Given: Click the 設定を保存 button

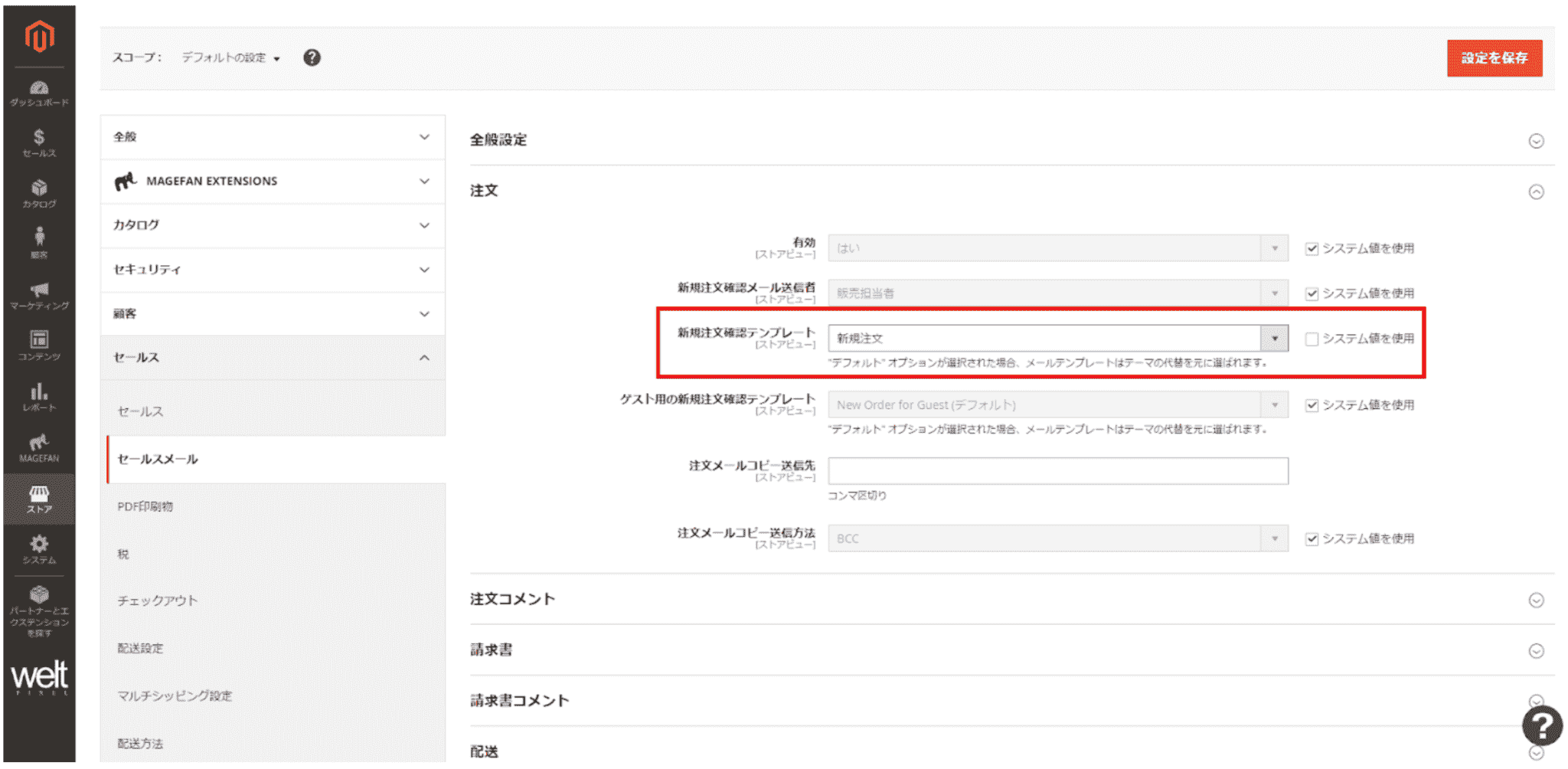Looking at the screenshot, I should click(x=1494, y=57).
